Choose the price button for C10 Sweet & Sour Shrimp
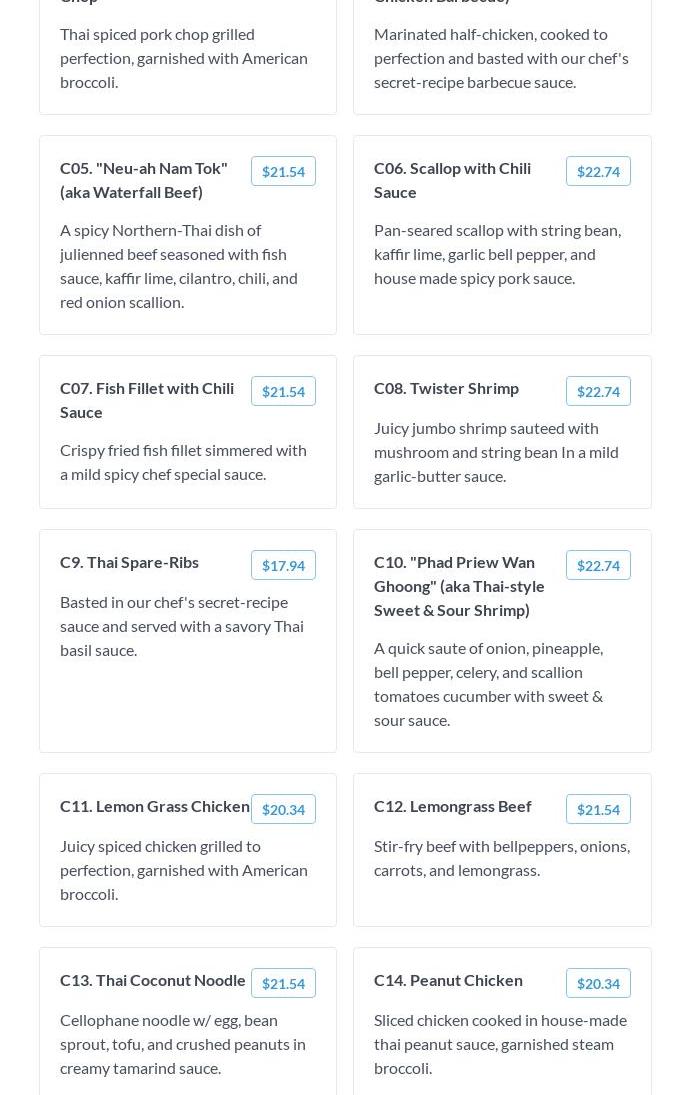 tap(598, 566)
